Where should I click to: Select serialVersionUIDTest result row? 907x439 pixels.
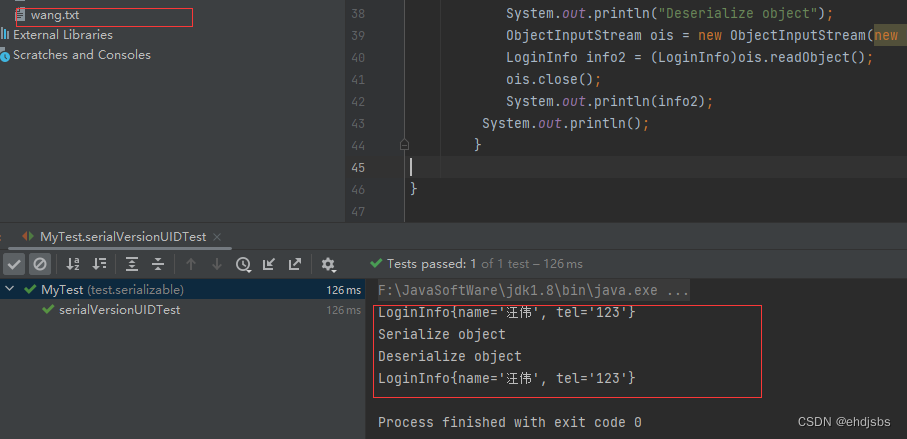click(x=182, y=310)
